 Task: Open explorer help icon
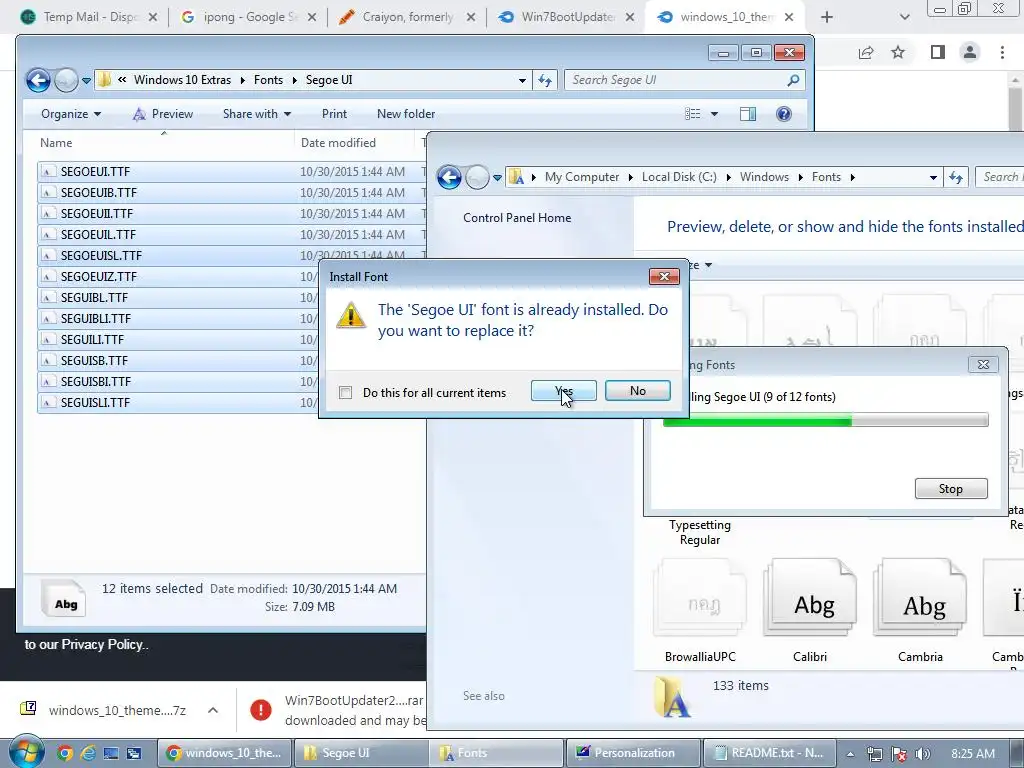pyautogui.click(x=784, y=114)
